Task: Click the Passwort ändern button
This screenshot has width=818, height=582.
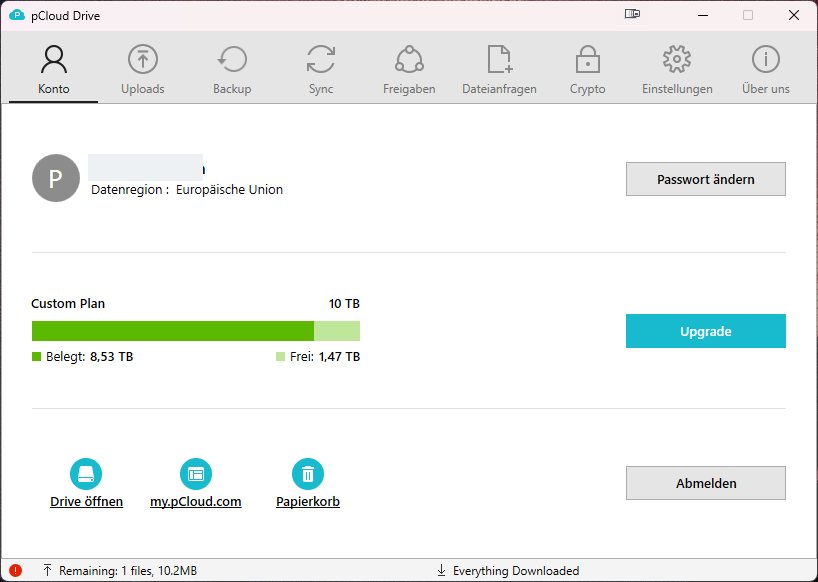Action: (x=705, y=179)
